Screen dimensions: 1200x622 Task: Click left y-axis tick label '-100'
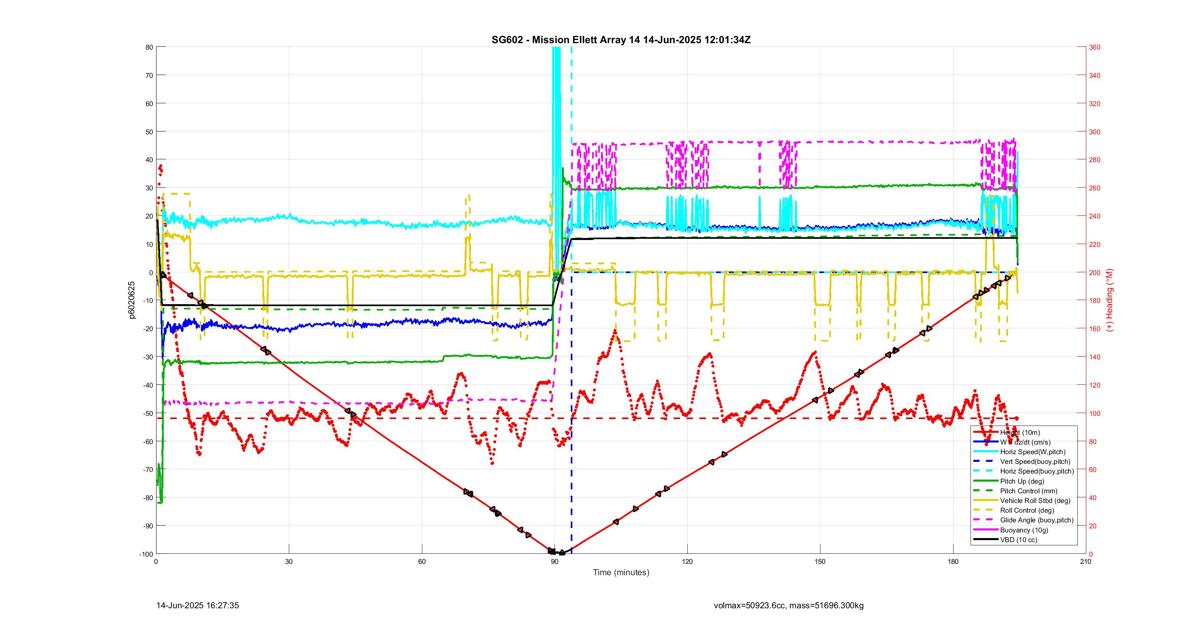[x=145, y=554]
